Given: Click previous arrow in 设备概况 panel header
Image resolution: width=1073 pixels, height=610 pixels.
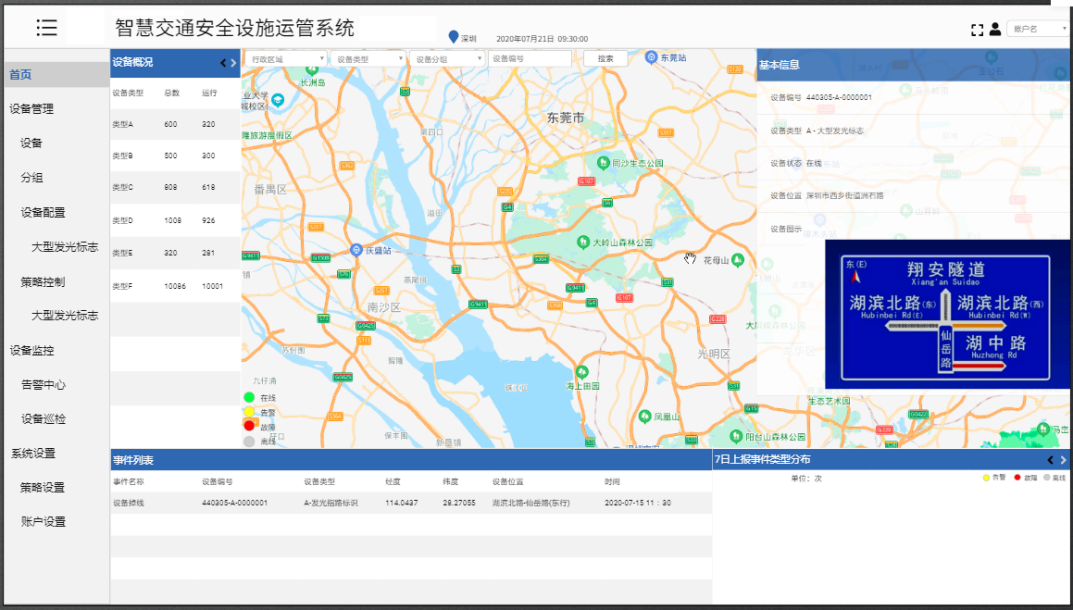Looking at the screenshot, I should (x=223, y=63).
